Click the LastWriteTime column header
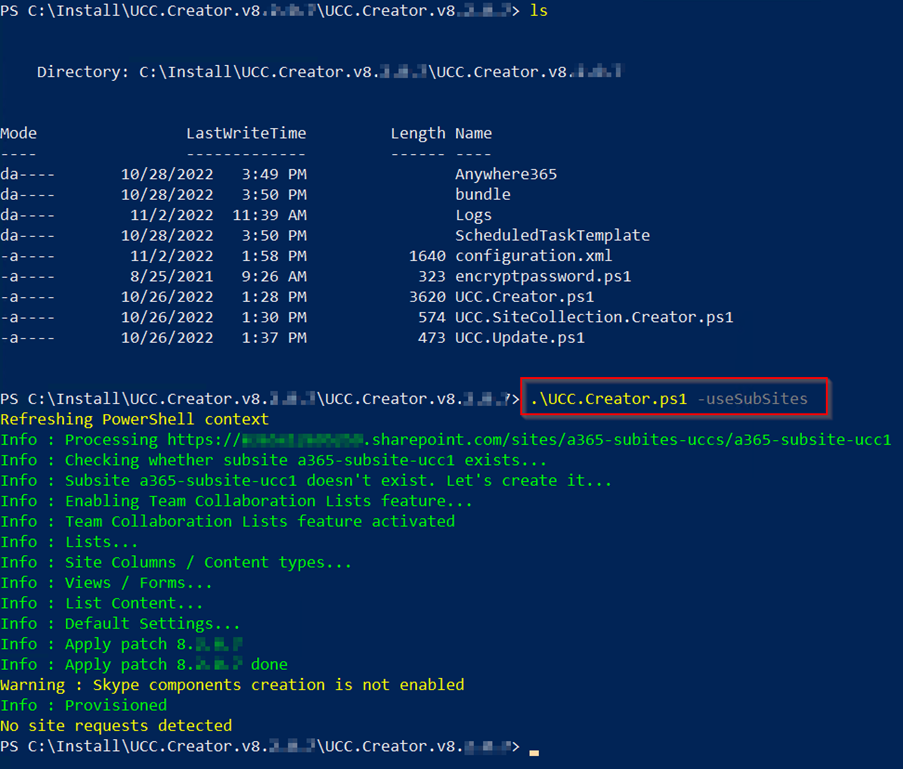Viewport: 903px width, 769px height. pyautogui.click(x=246, y=133)
